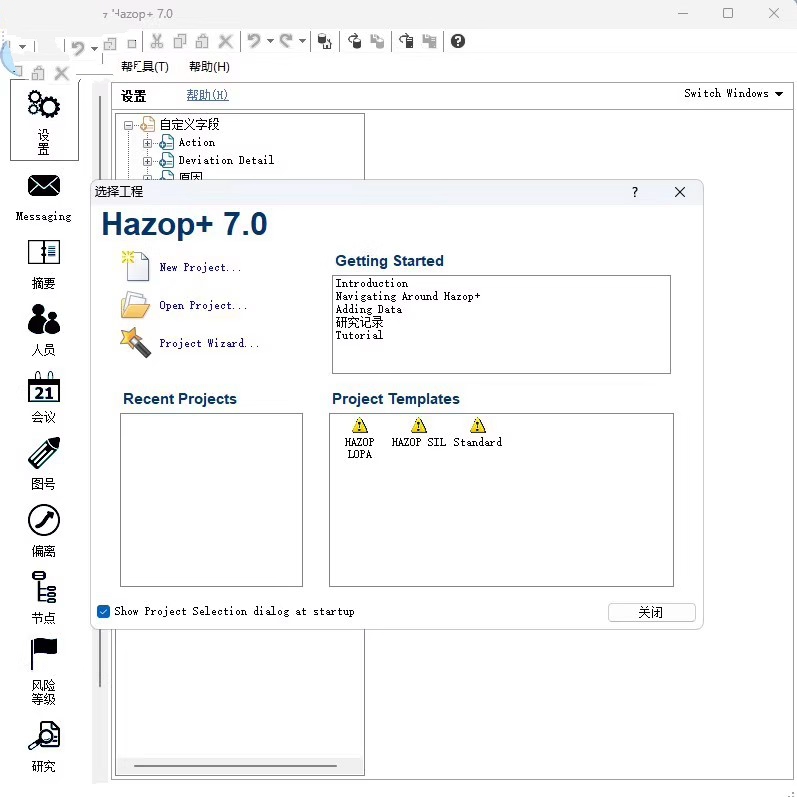Image resolution: width=797 pixels, height=797 pixels.
Task: Select the Action tree item
Action: coord(197,142)
